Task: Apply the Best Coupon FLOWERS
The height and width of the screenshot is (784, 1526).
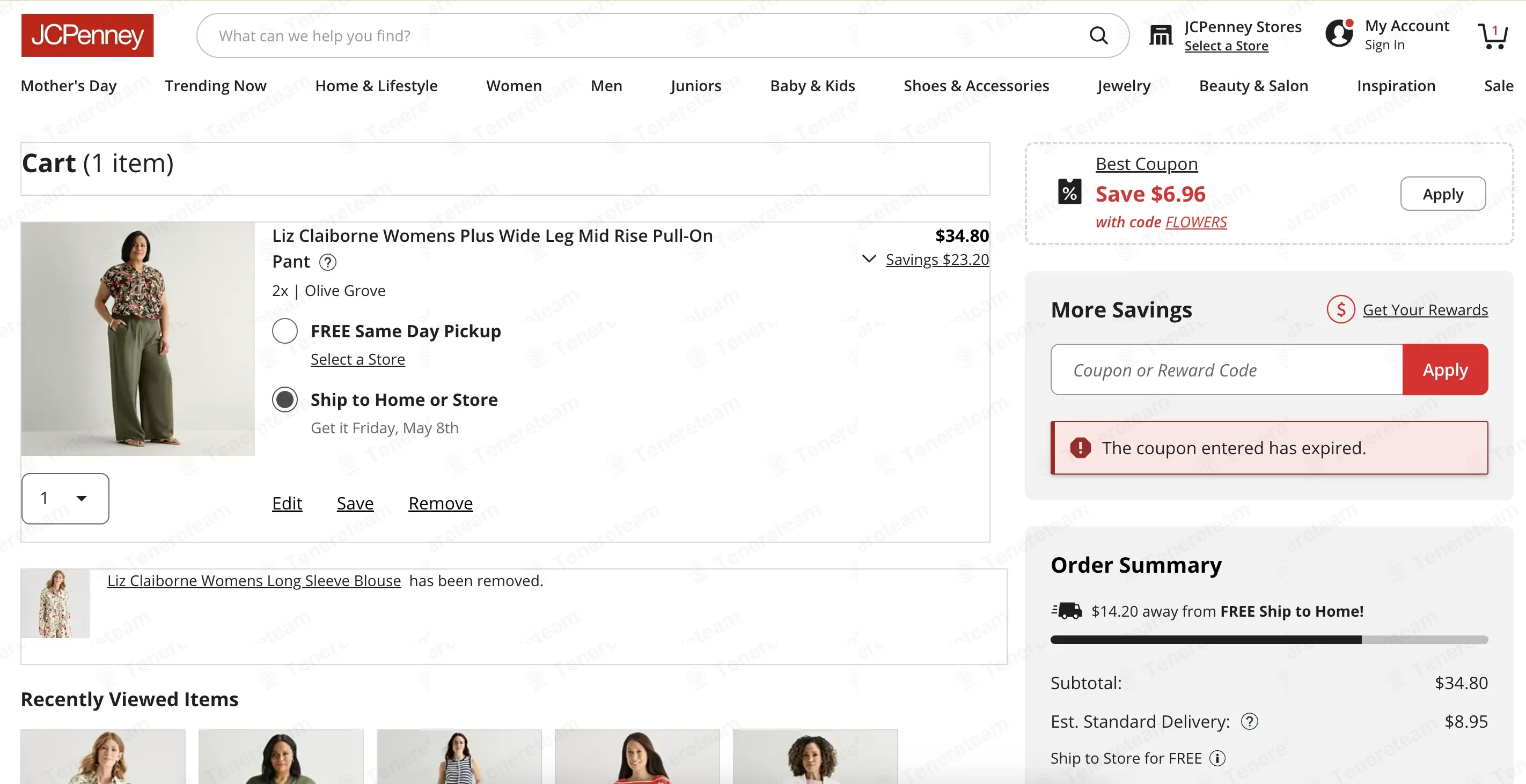Action: tap(1442, 194)
